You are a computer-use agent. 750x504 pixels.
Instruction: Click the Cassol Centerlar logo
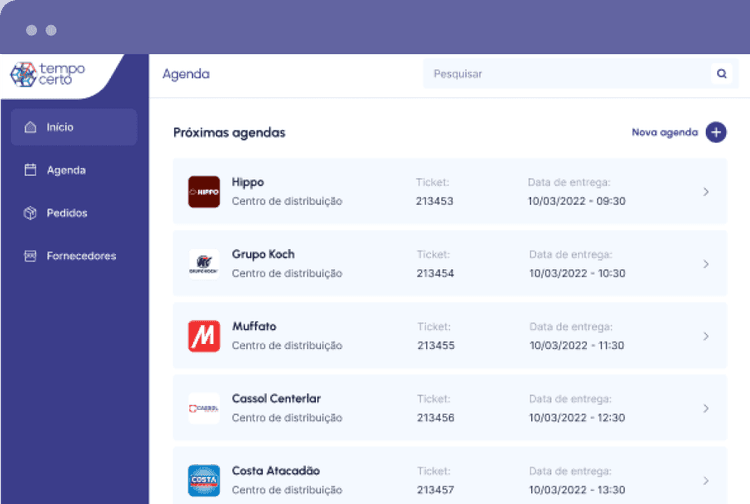tap(204, 408)
